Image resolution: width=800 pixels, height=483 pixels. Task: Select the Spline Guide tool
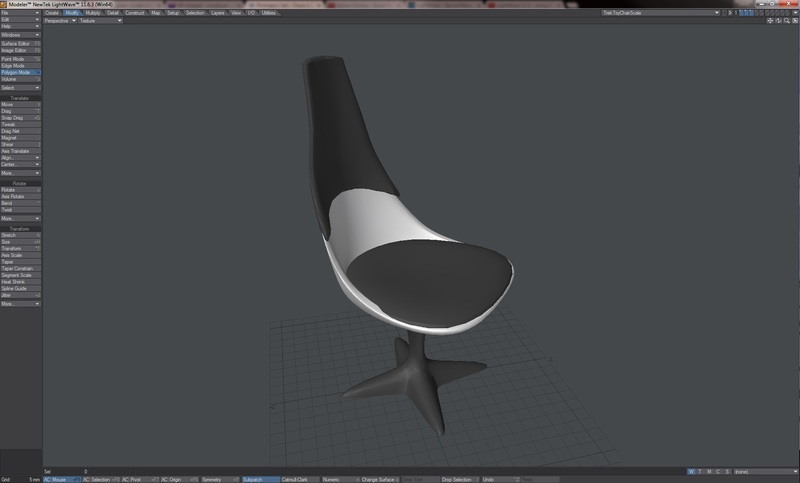20,288
